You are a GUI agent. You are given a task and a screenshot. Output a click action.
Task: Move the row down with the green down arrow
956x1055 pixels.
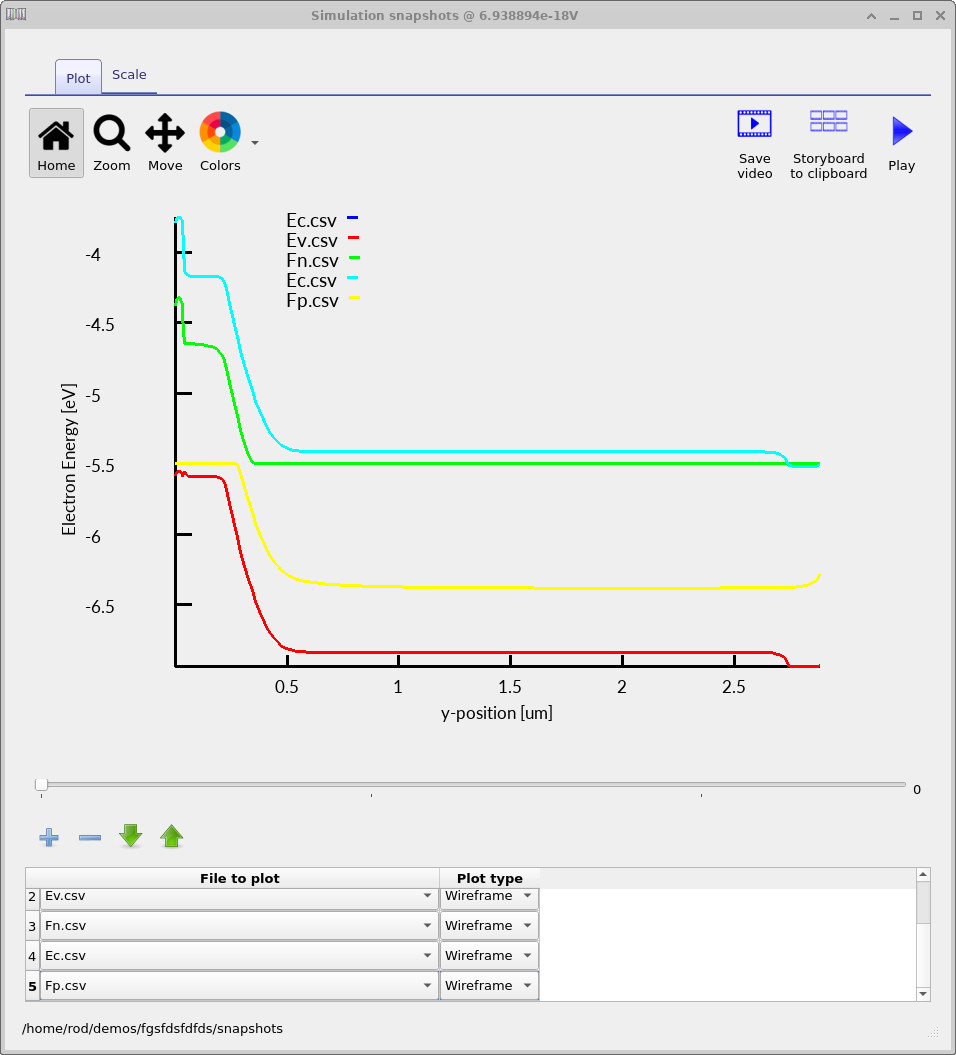[x=131, y=836]
